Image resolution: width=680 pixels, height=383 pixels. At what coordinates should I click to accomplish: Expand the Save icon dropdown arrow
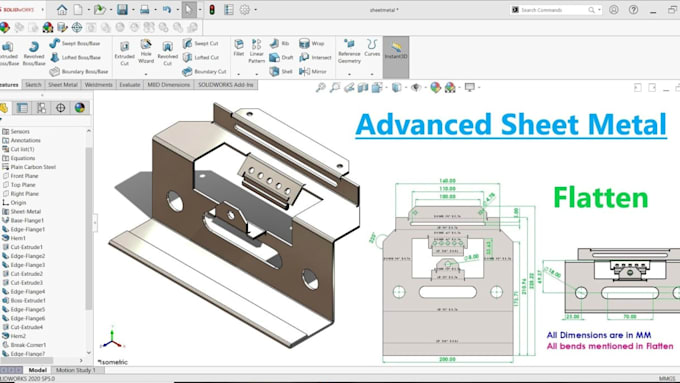pos(133,10)
